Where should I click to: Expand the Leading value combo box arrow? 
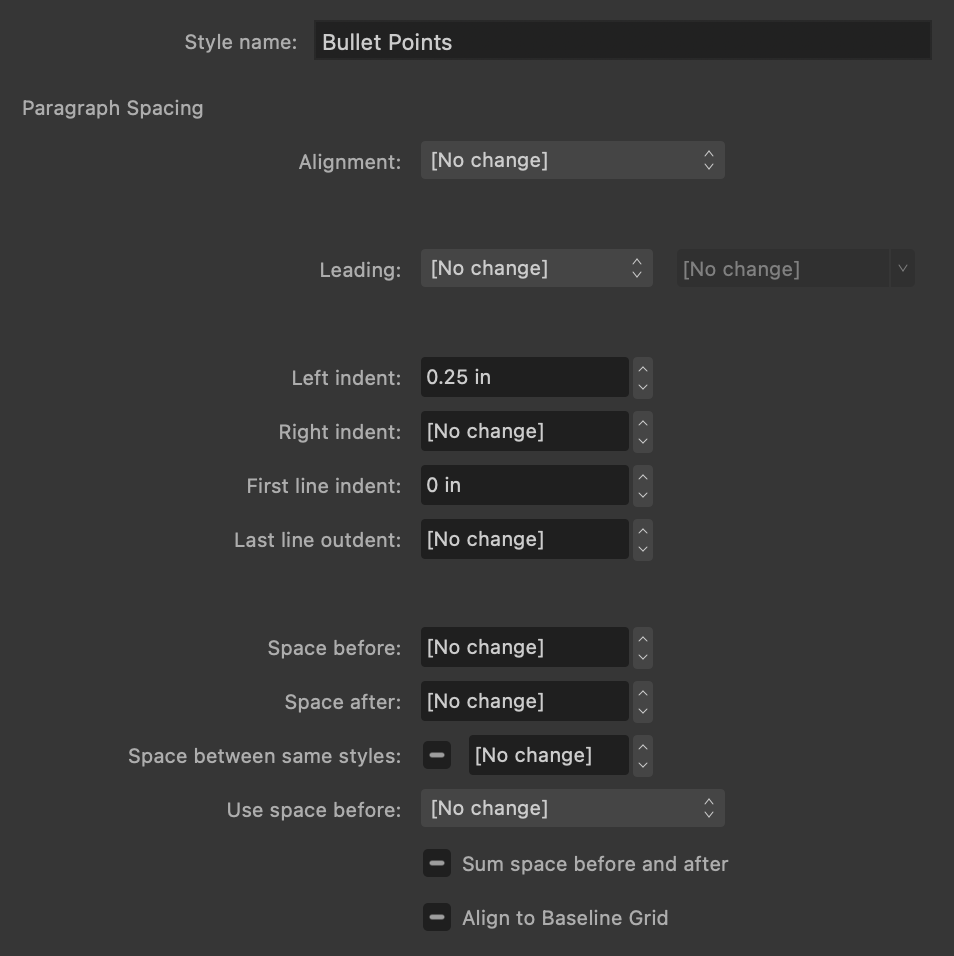tap(902, 268)
